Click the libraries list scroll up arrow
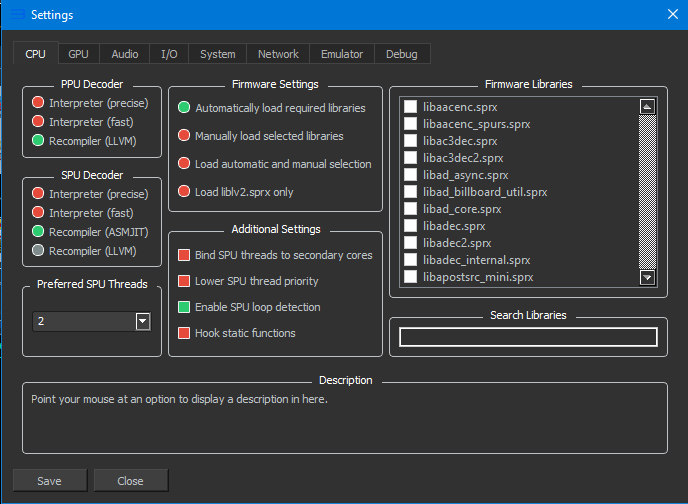Image resolution: width=688 pixels, height=504 pixels. click(648, 107)
